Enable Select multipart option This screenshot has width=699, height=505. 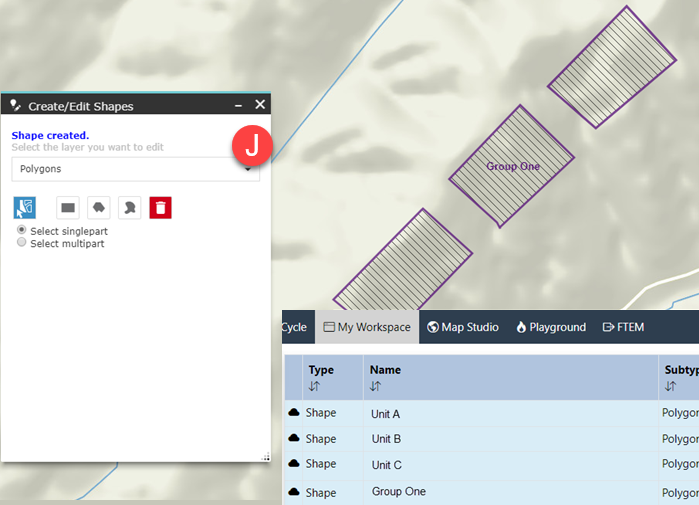[22, 243]
